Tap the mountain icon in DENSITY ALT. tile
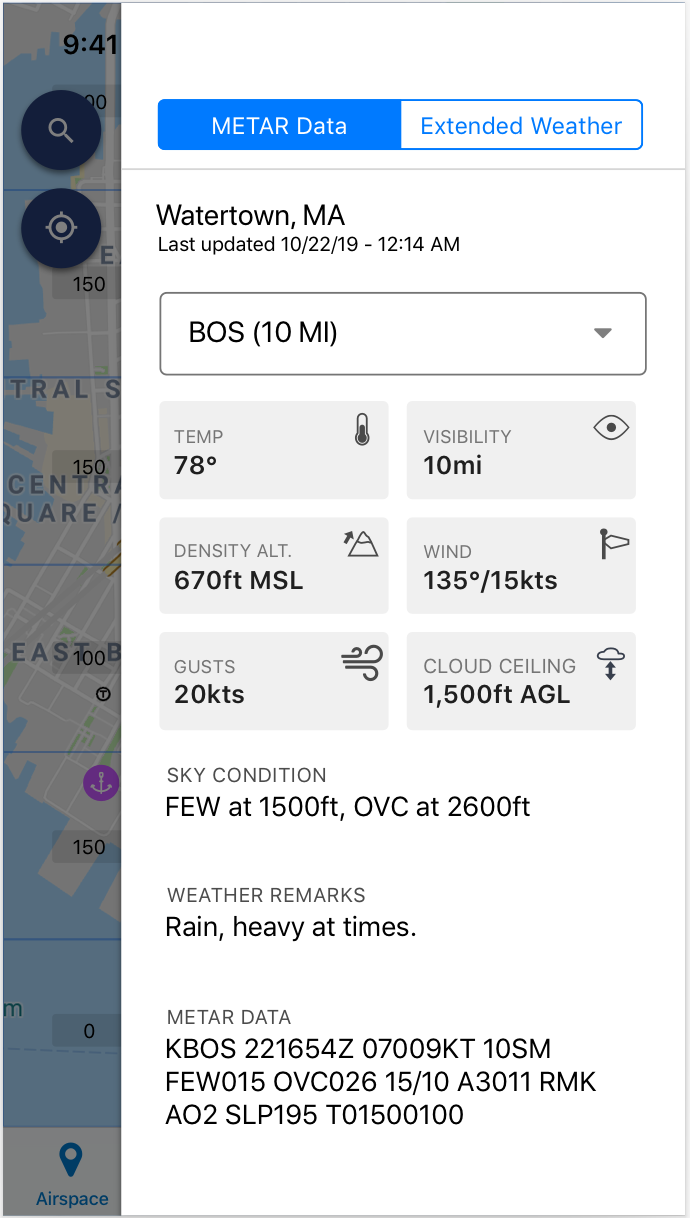The width and height of the screenshot is (690, 1218). [x=361, y=544]
